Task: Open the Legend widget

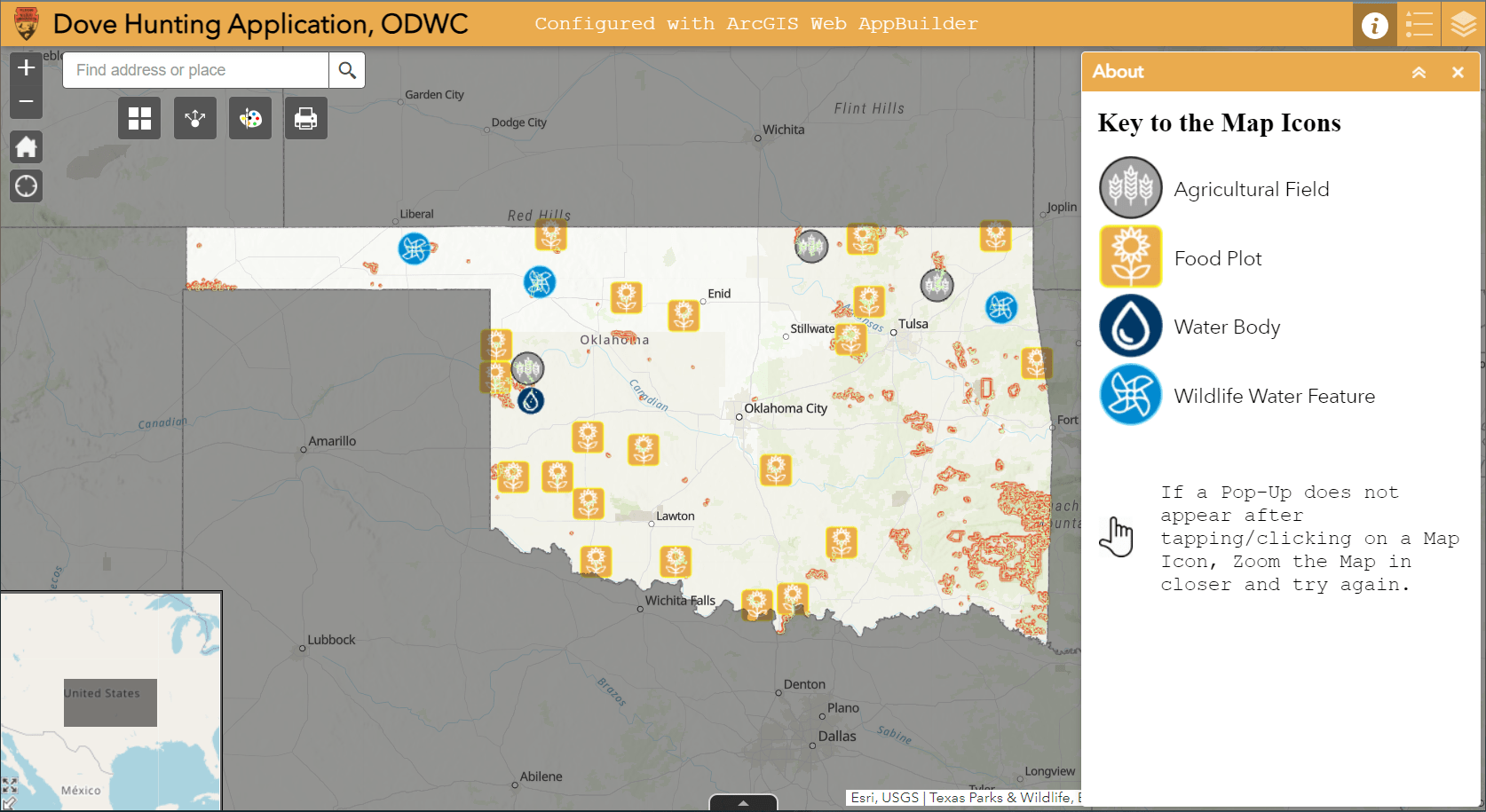Action: coord(1419,24)
